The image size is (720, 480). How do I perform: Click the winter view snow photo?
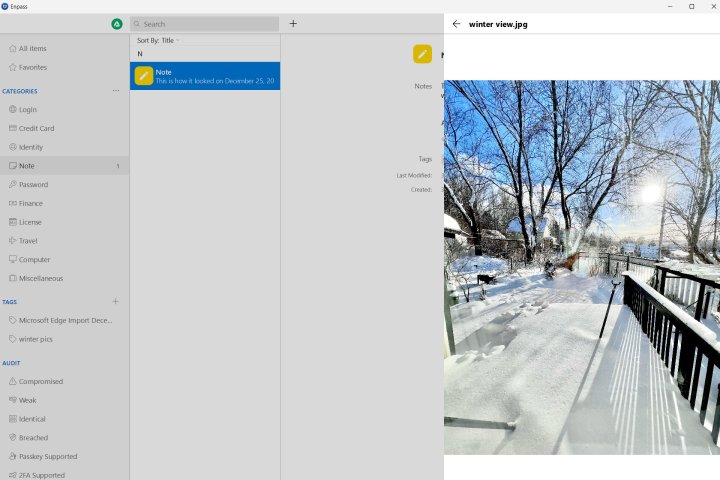click(x=581, y=267)
